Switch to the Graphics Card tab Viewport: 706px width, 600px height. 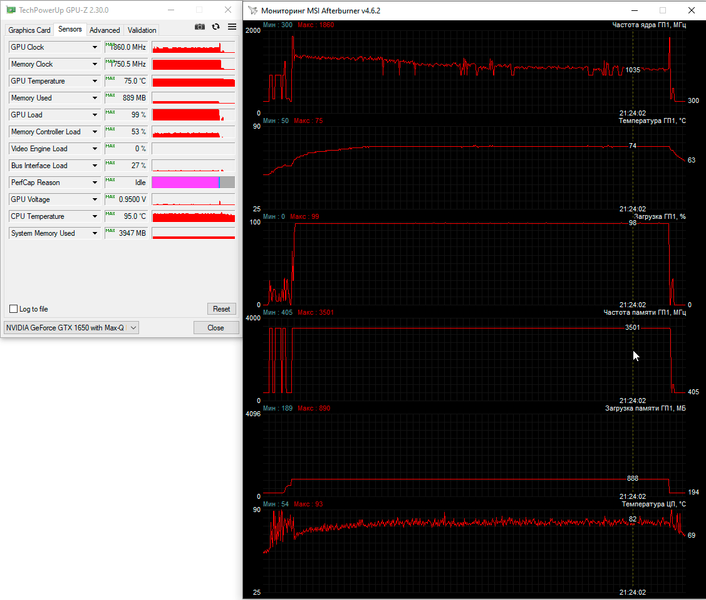pos(29,30)
